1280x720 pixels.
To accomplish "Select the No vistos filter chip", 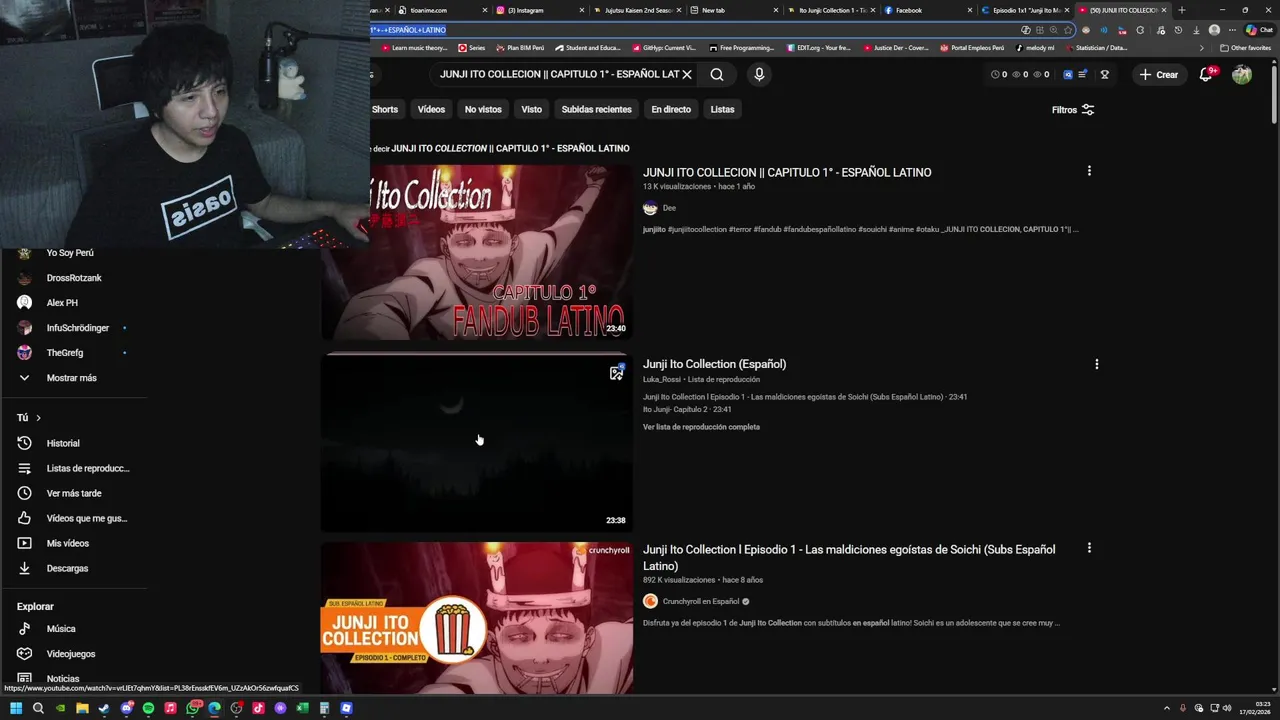I will tap(483, 109).
